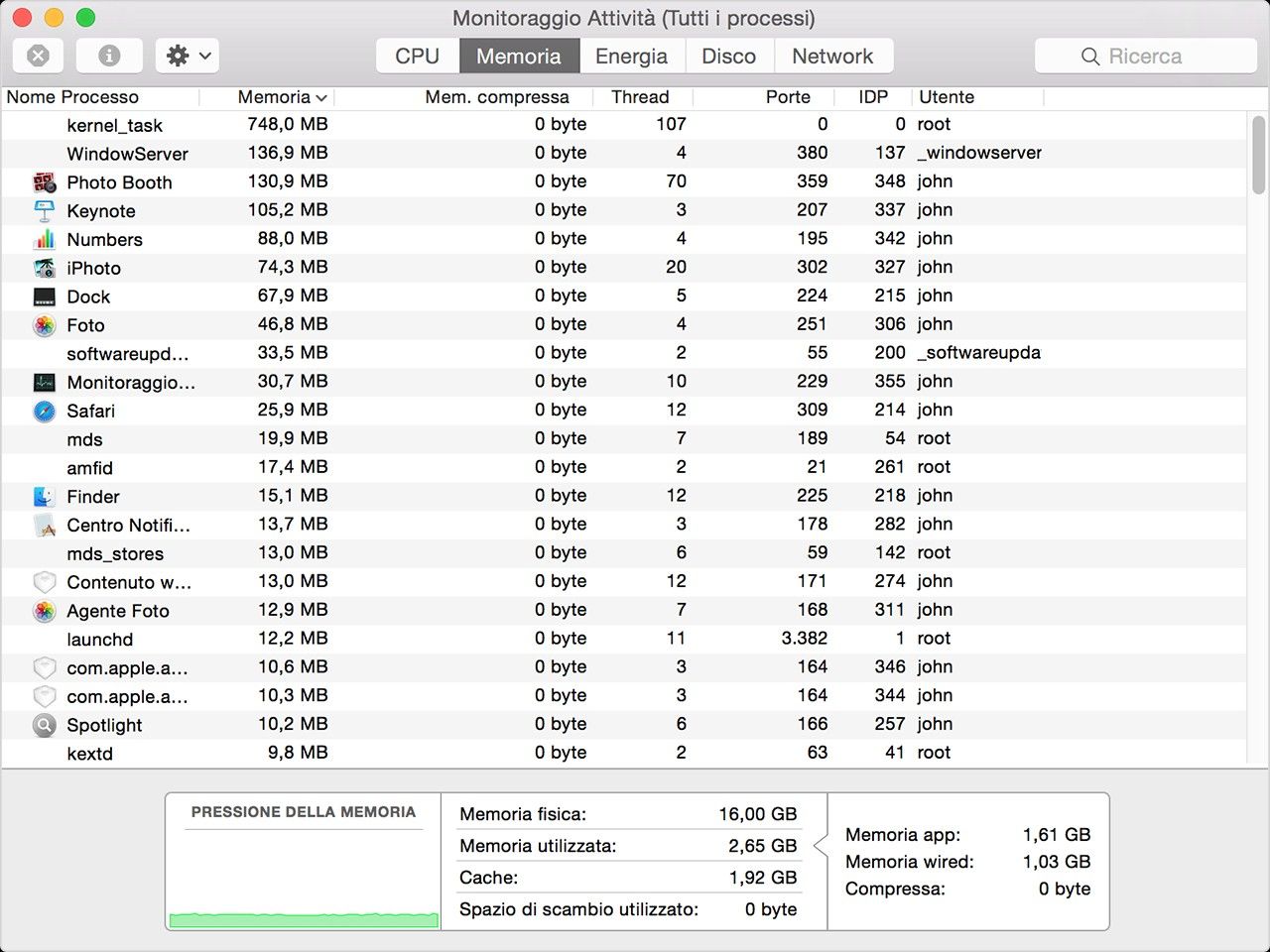The height and width of the screenshot is (952, 1270).
Task: Click the iPhoto app icon
Action: point(45,268)
